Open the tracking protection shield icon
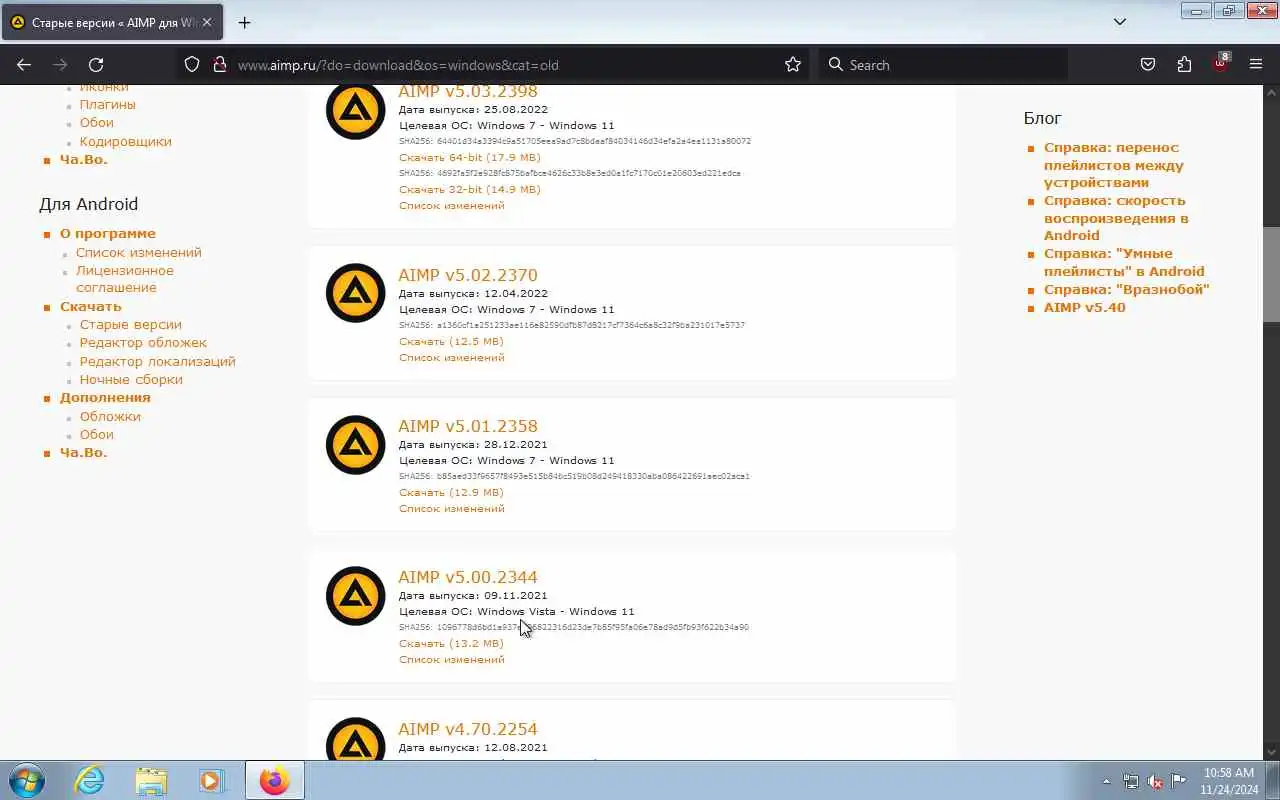The width and height of the screenshot is (1280, 800). [192, 64]
